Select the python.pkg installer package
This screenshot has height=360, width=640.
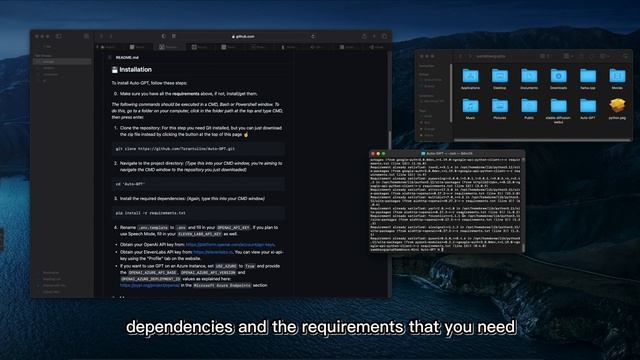tap(617, 109)
